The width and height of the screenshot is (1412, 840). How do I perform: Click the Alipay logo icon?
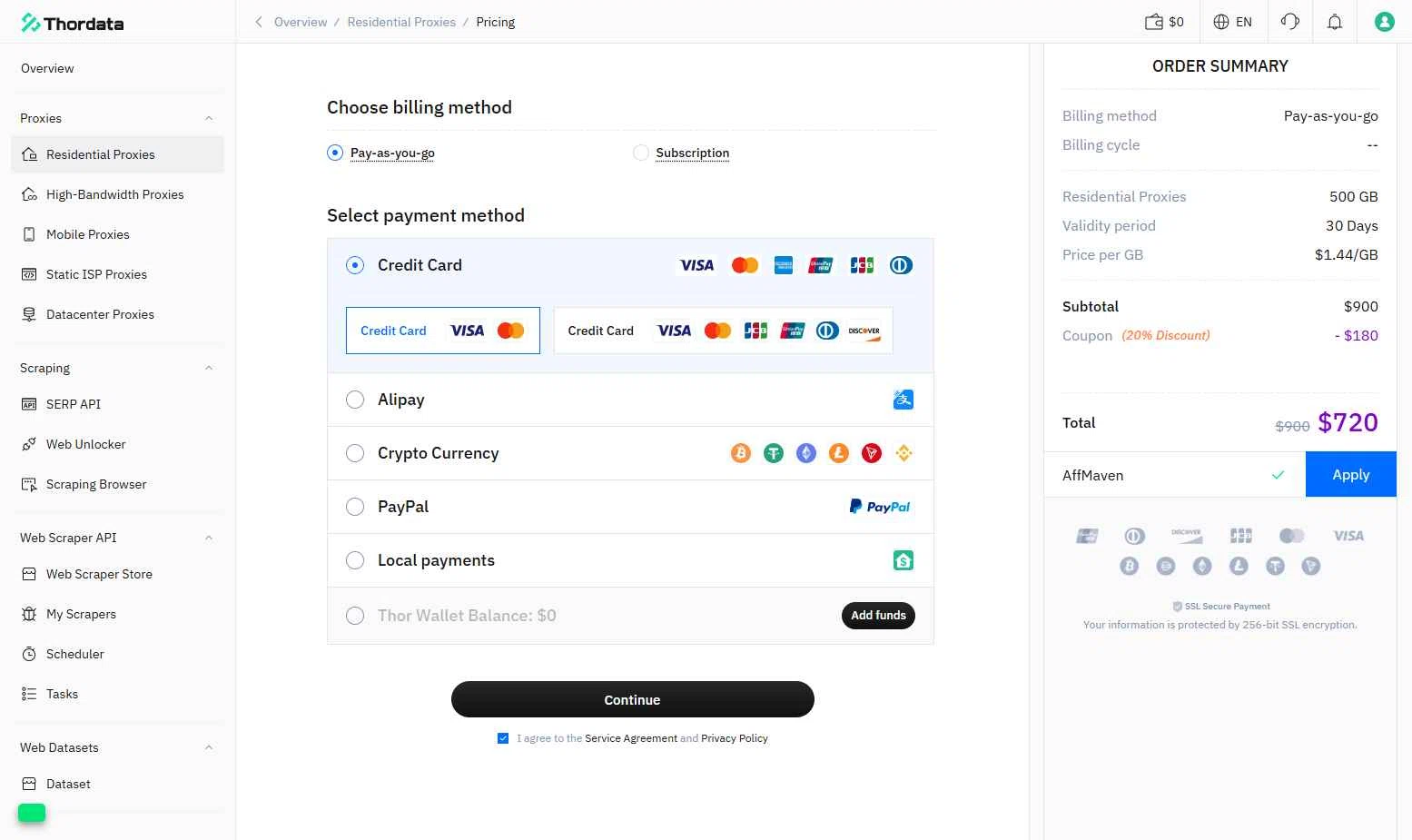[x=903, y=400]
